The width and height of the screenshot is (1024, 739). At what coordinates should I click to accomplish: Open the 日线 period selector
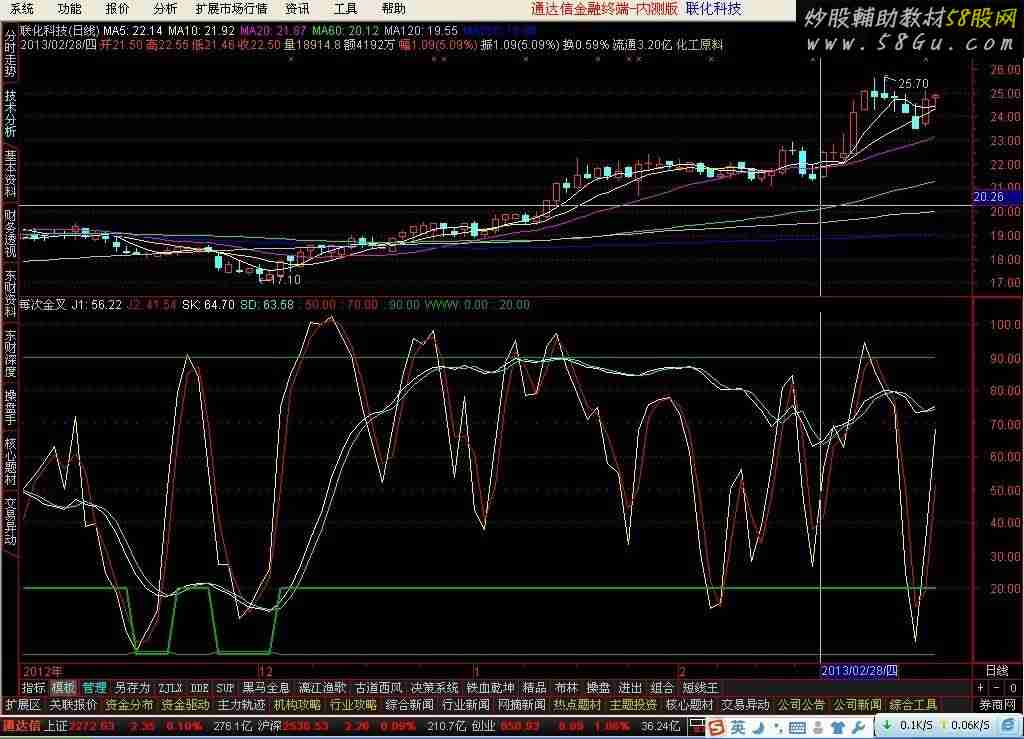(x=996, y=670)
